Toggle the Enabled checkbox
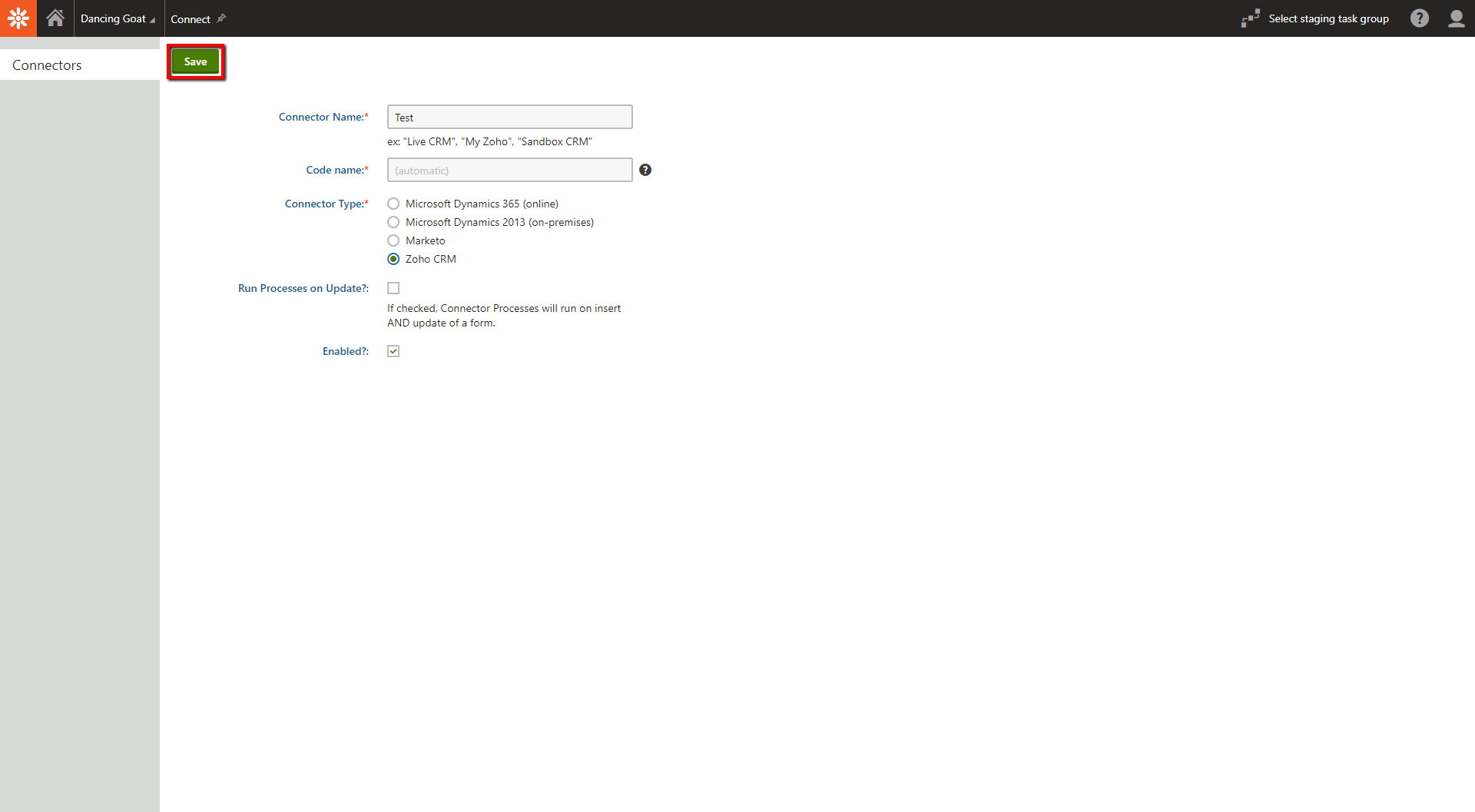 [393, 351]
